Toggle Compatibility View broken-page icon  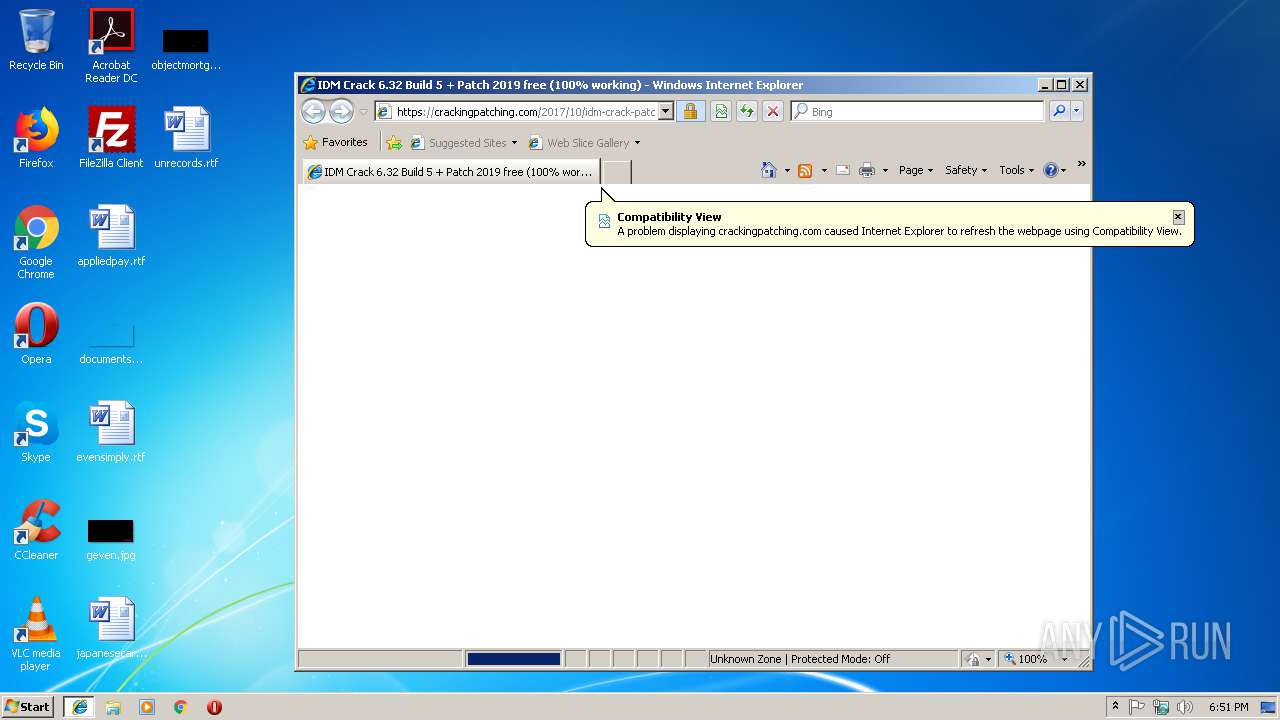[720, 112]
